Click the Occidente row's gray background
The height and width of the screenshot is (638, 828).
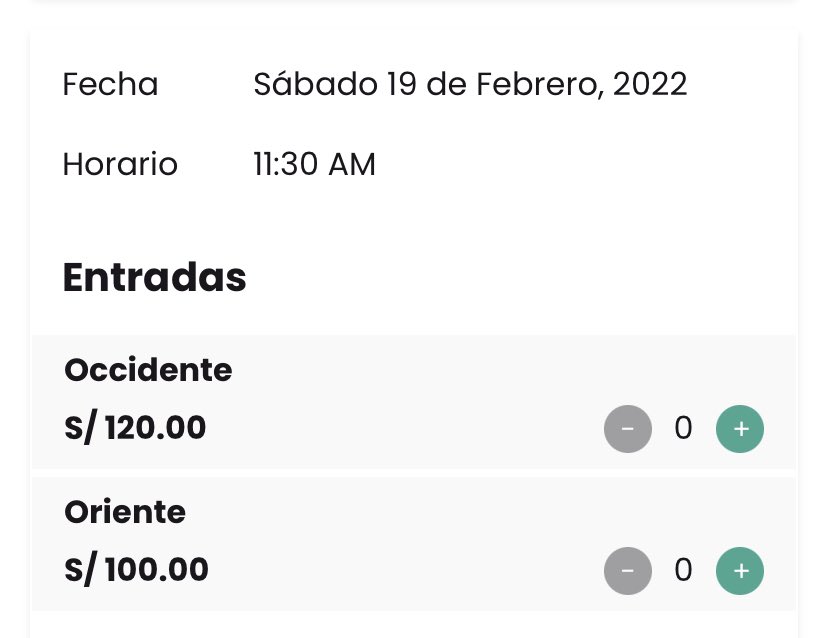pos(420,400)
